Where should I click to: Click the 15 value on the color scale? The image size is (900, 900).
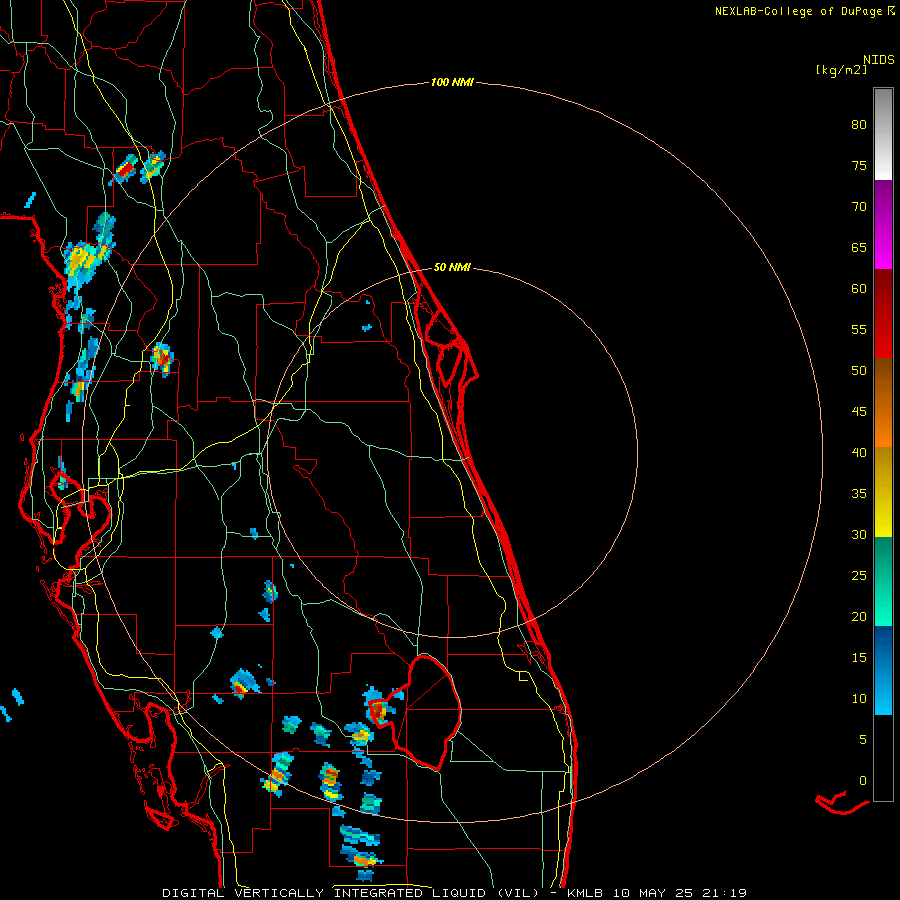[x=859, y=658]
